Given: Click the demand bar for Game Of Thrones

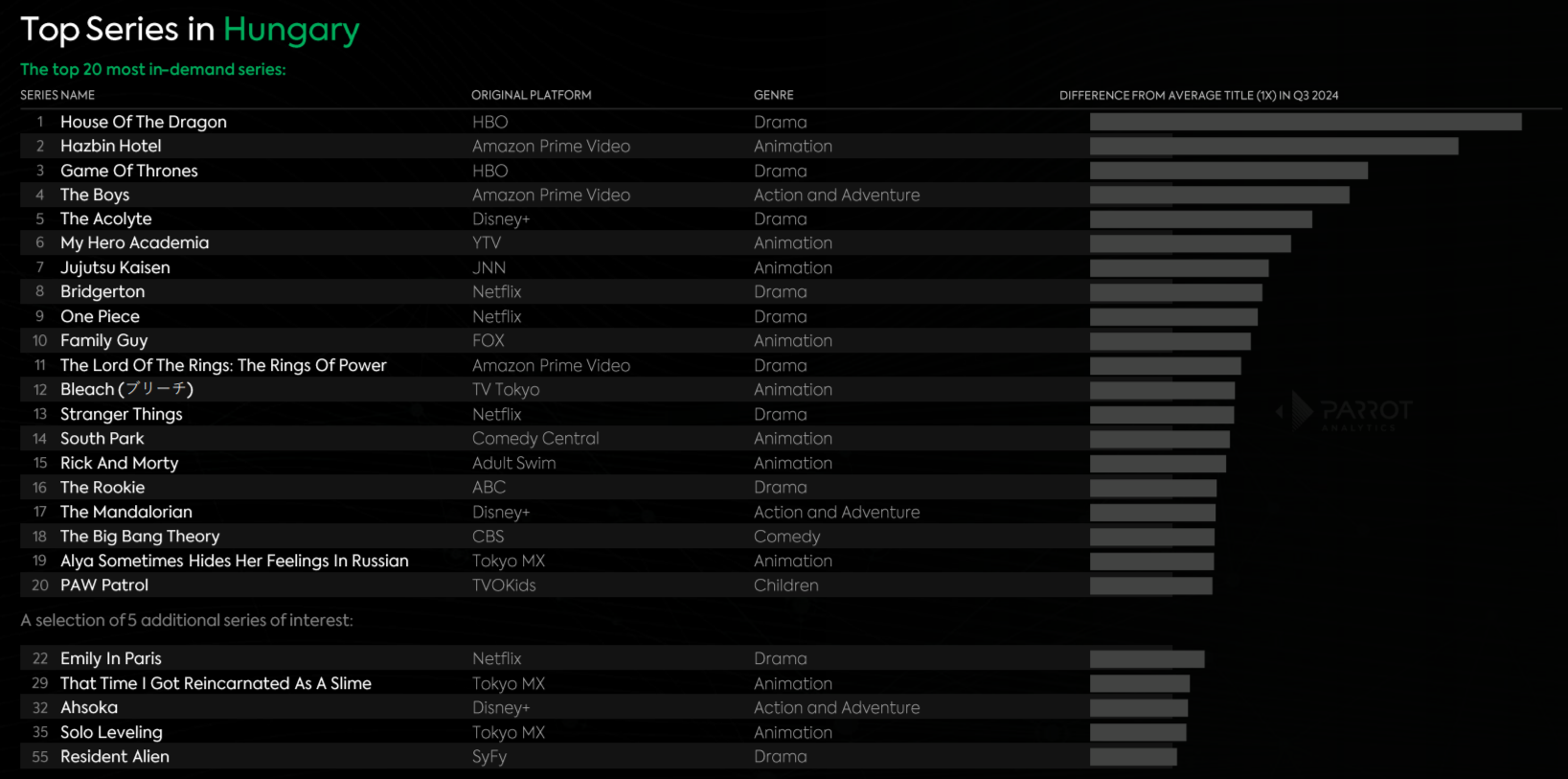Looking at the screenshot, I should 1229,171.
